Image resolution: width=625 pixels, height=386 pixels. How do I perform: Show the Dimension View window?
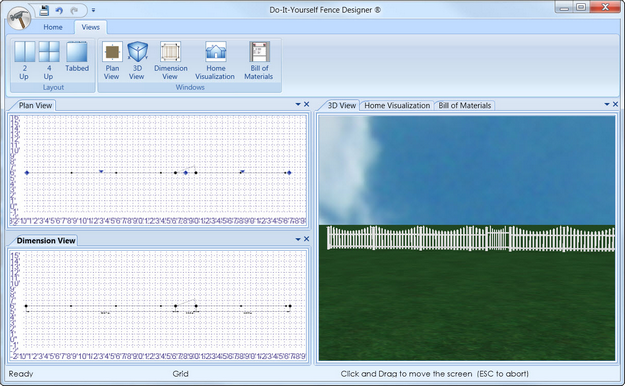click(171, 61)
